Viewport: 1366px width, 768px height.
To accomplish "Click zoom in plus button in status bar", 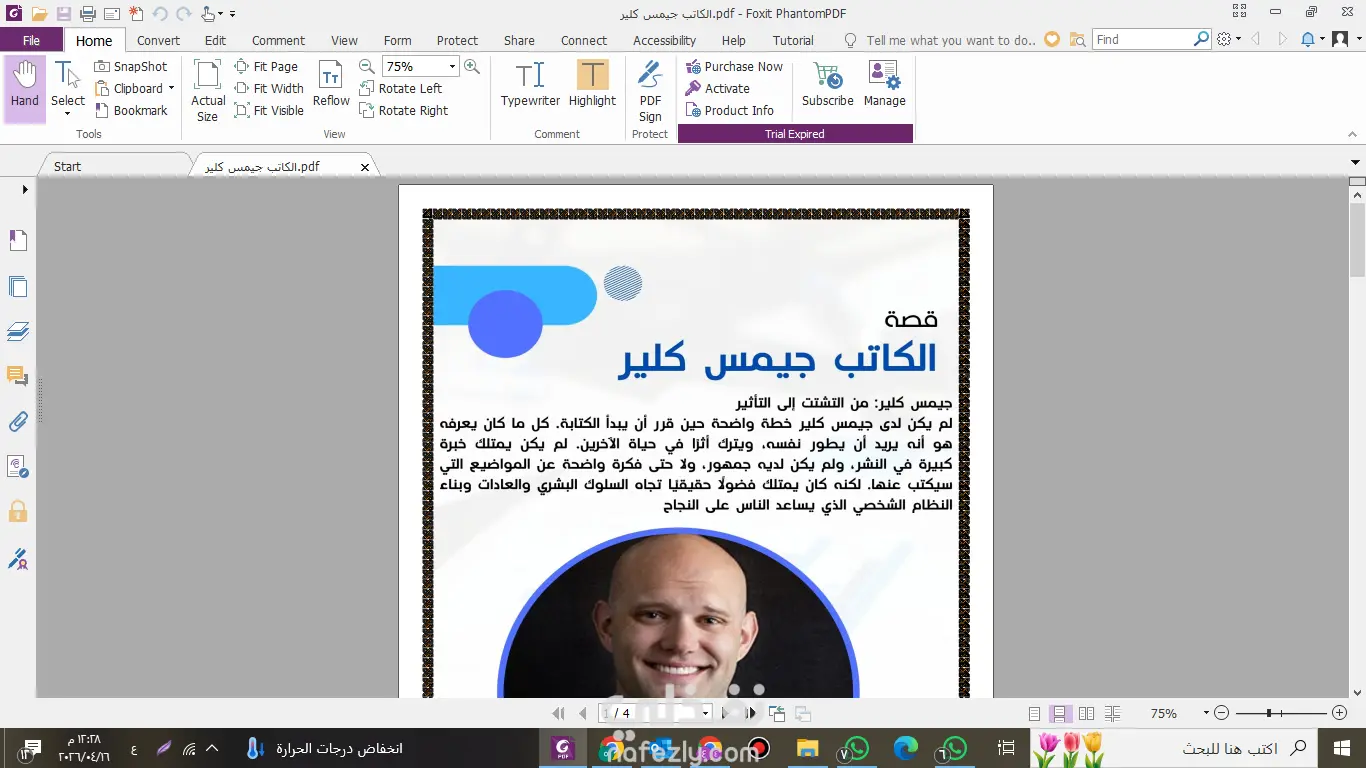I will (x=1340, y=713).
